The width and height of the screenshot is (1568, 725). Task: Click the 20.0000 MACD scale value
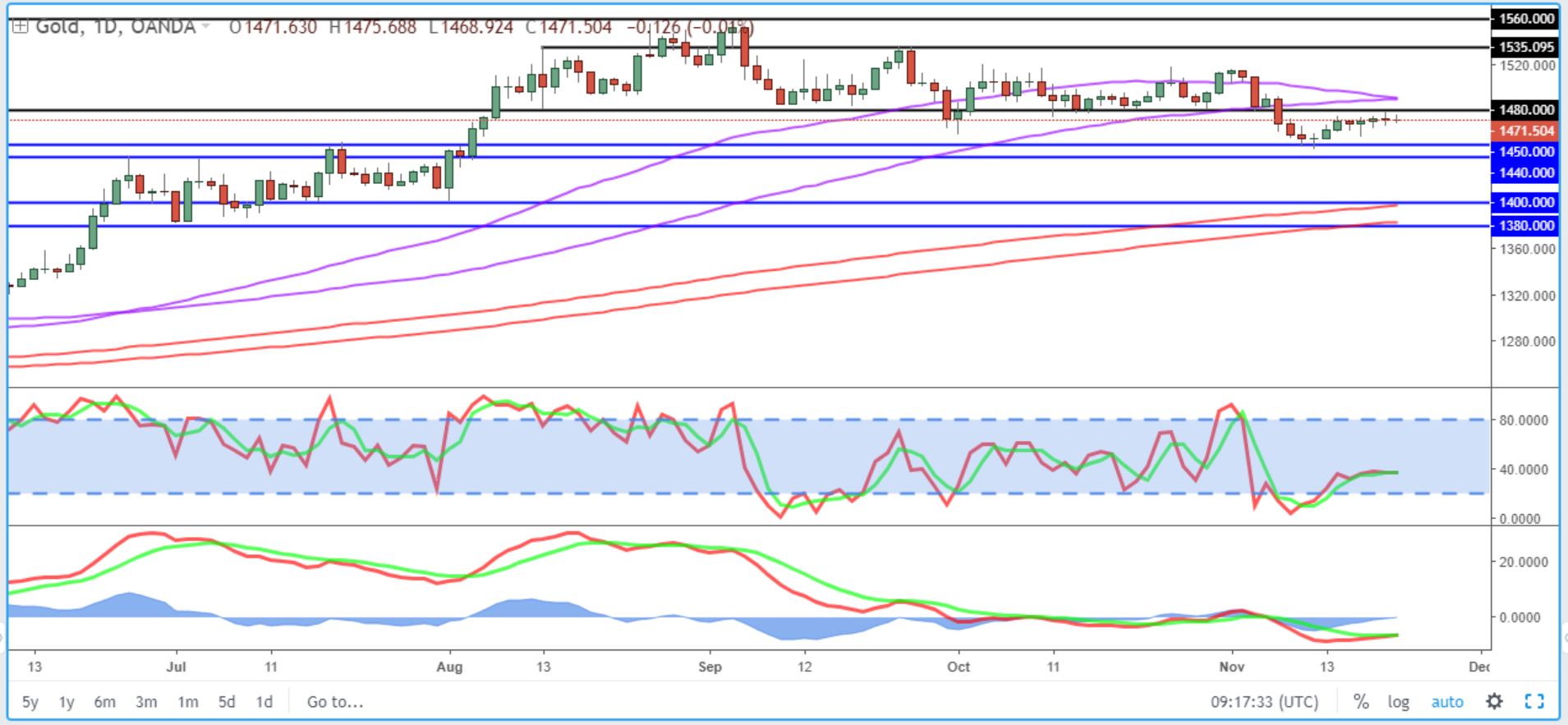1524,562
